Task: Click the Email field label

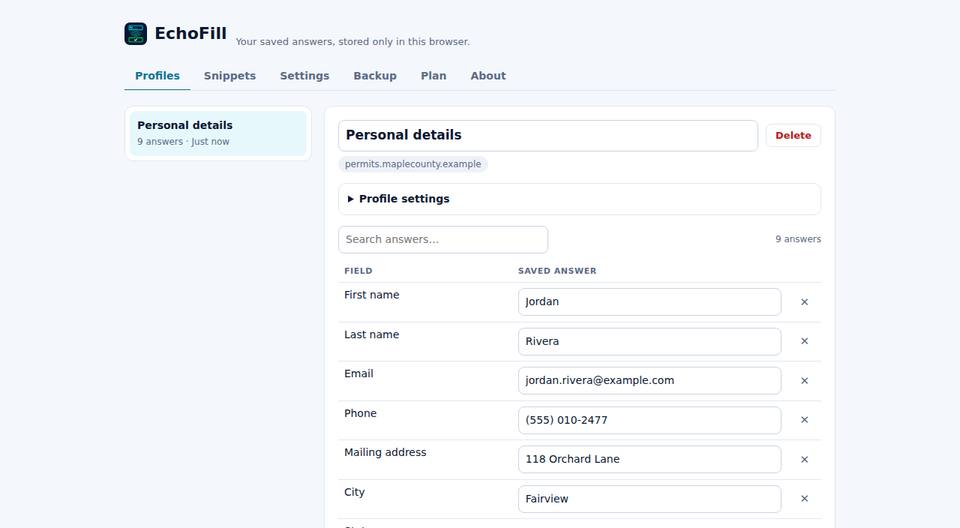Action: [359, 374]
